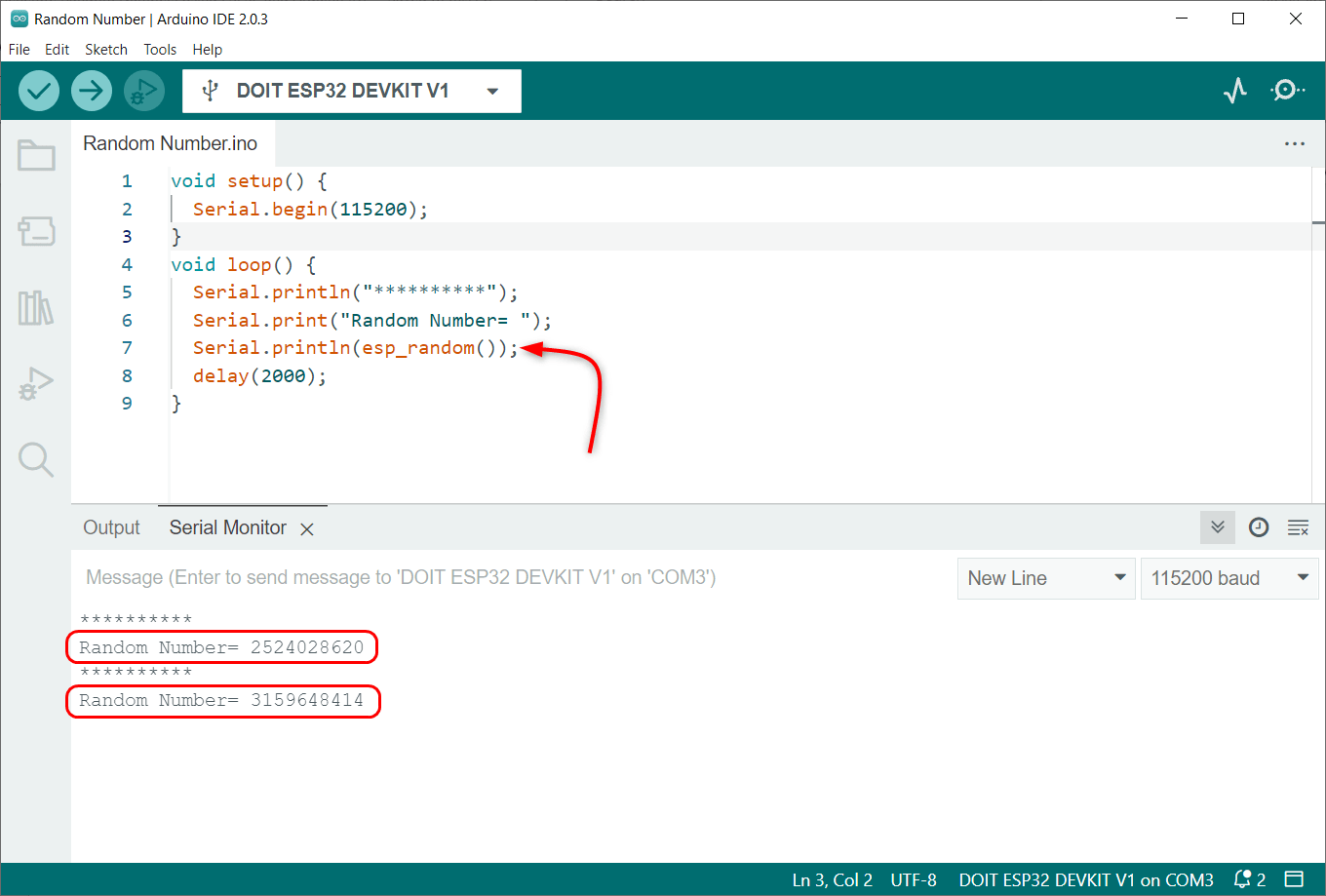The image size is (1326, 896).
Task: Open the Serial Monitor from the top-right icon
Action: pos(1287,91)
